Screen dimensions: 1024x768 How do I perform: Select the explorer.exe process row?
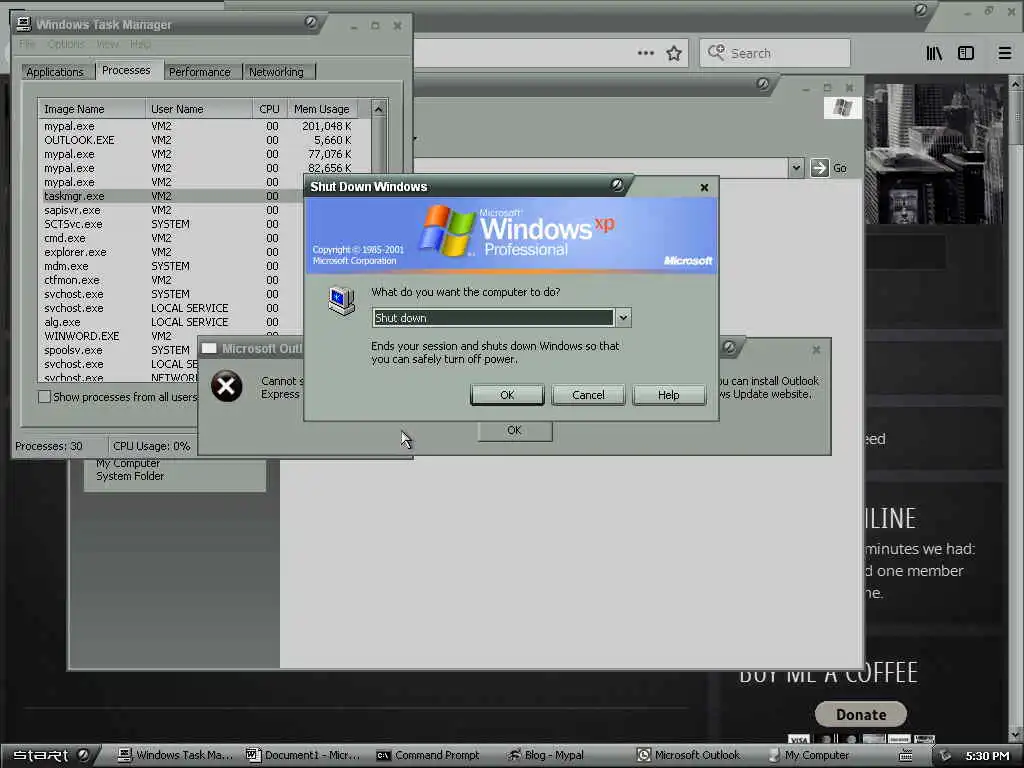tap(173, 252)
